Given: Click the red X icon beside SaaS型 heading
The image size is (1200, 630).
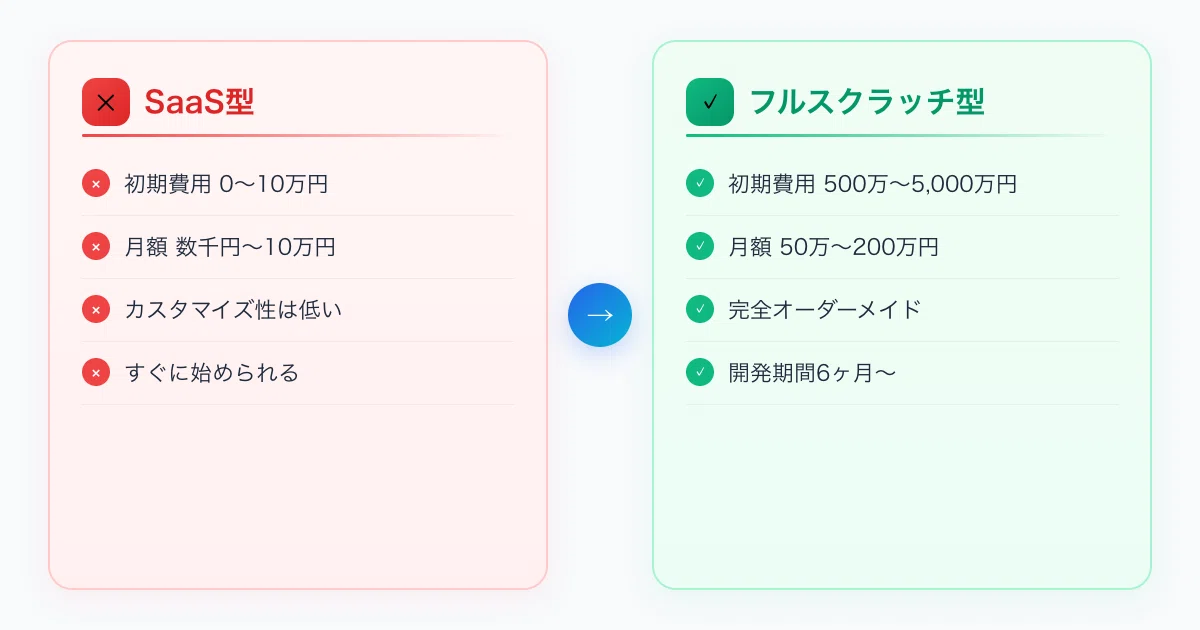Looking at the screenshot, I should click(106, 102).
